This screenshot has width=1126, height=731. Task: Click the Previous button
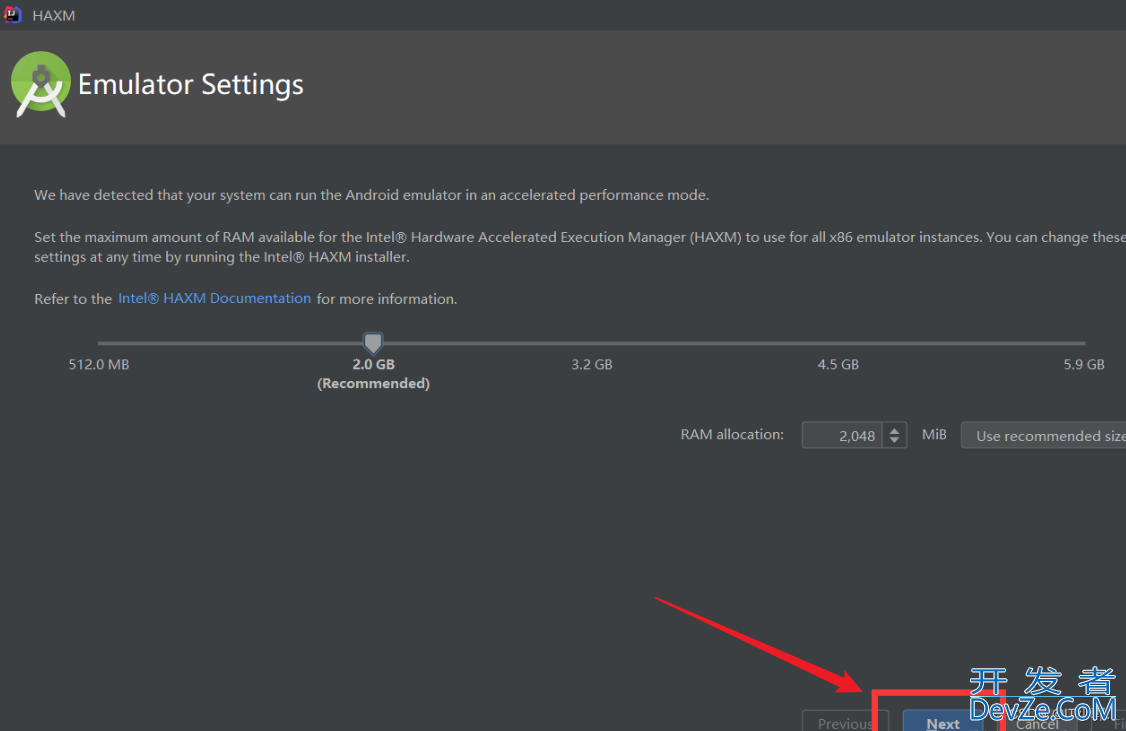click(845, 721)
